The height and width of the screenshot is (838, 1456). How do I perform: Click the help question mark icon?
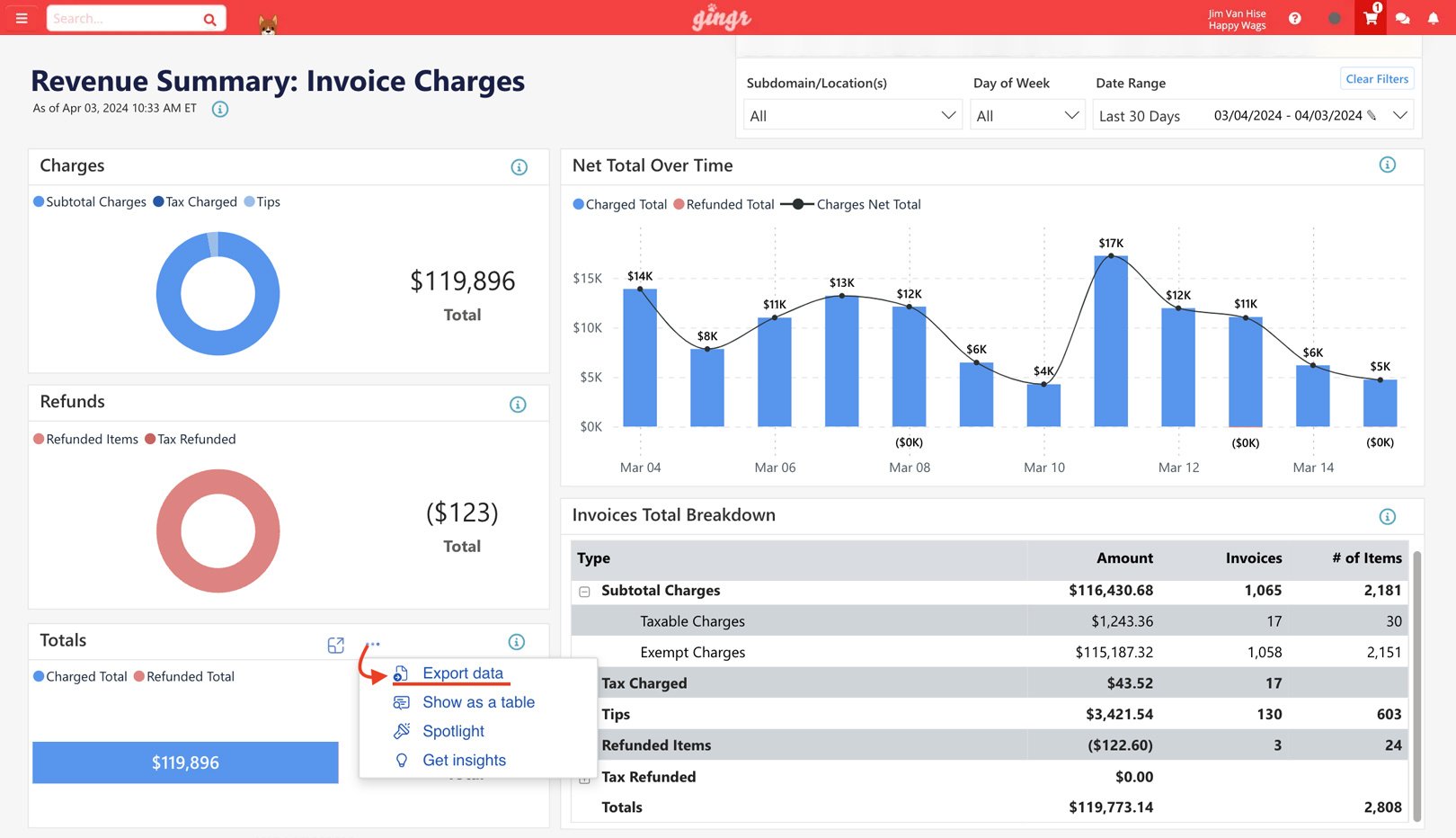1294,17
